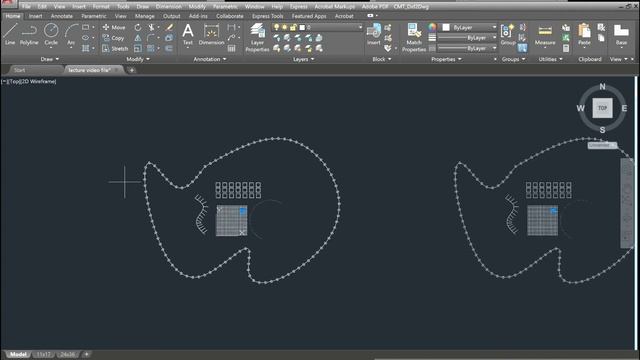Open the File menu
The image size is (640, 360).
tap(26, 7)
